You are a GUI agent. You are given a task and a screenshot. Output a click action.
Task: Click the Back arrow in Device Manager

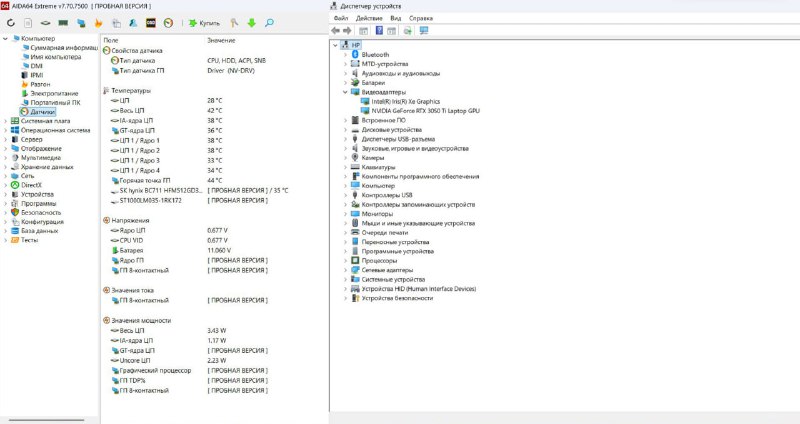pyautogui.click(x=335, y=31)
